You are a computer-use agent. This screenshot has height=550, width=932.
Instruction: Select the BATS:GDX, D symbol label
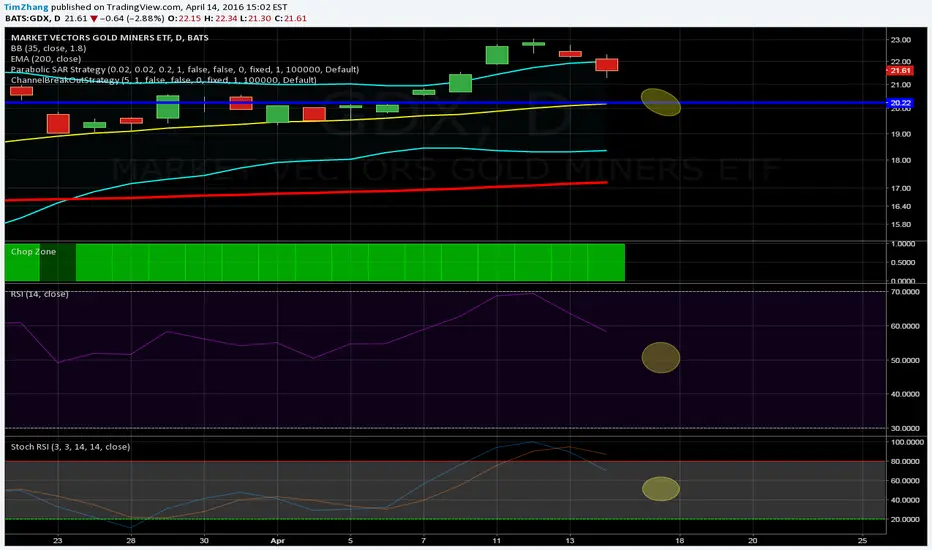coord(33,18)
